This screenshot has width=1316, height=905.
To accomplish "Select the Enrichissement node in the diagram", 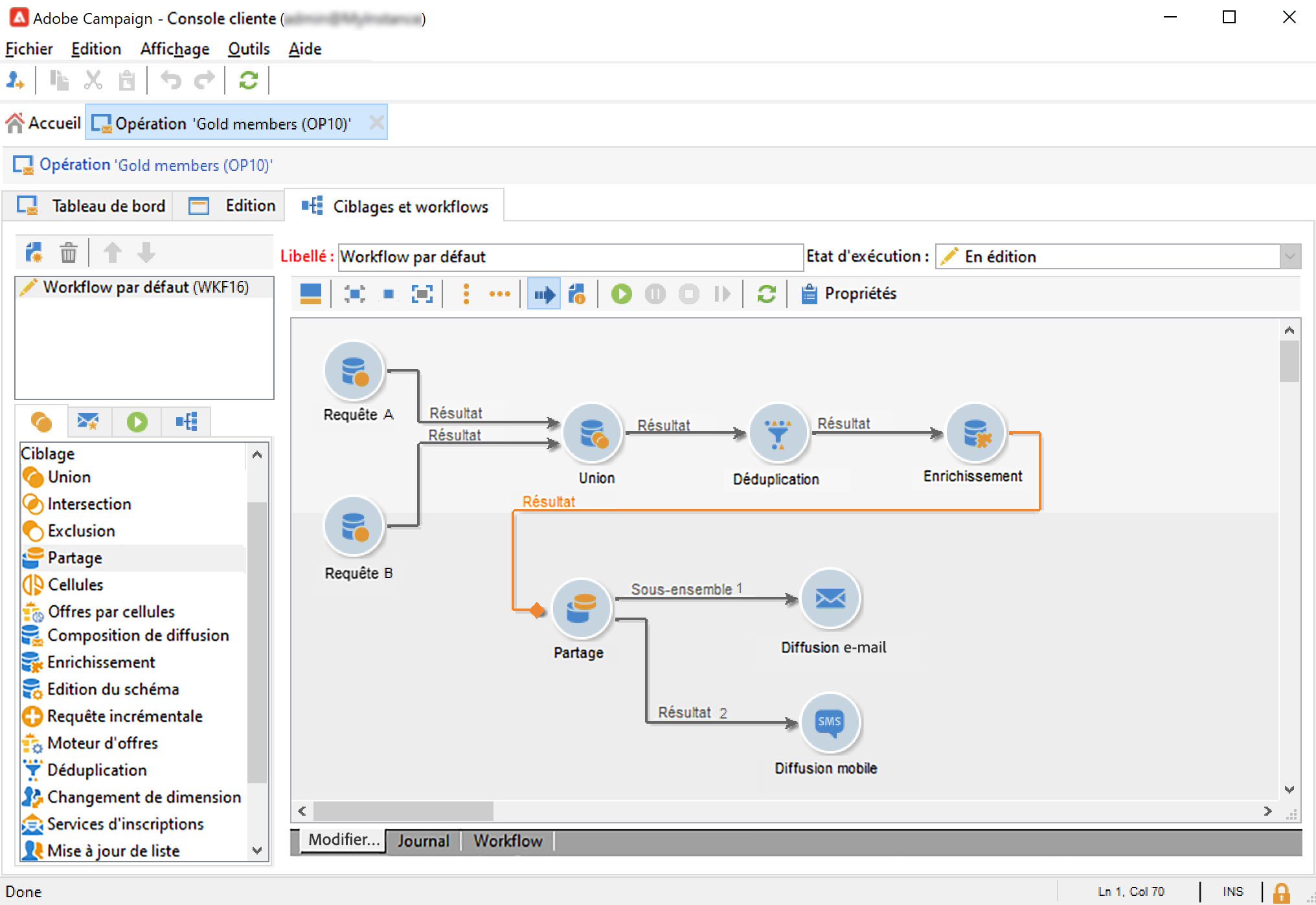I will (x=975, y=432).
